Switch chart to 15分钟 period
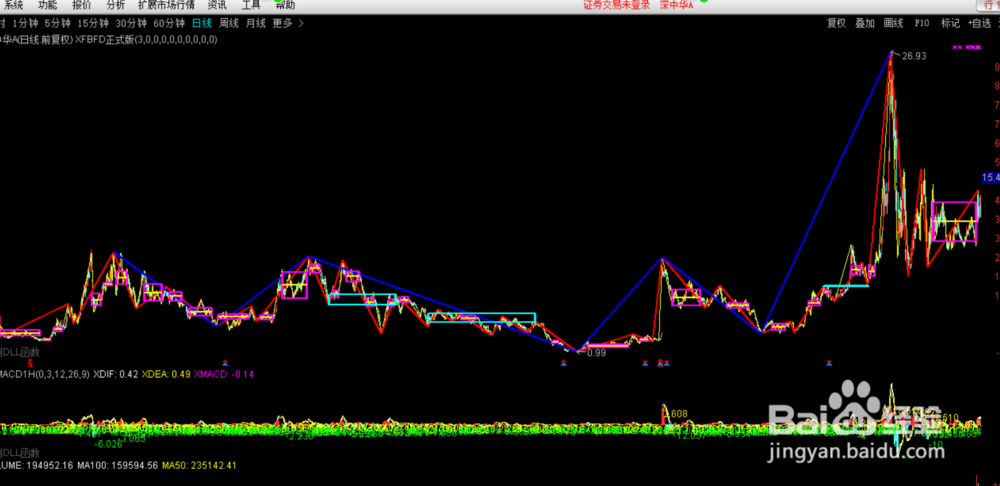Screen dimensions: 1000x486 pyautogui.click(x=92, y=24)
